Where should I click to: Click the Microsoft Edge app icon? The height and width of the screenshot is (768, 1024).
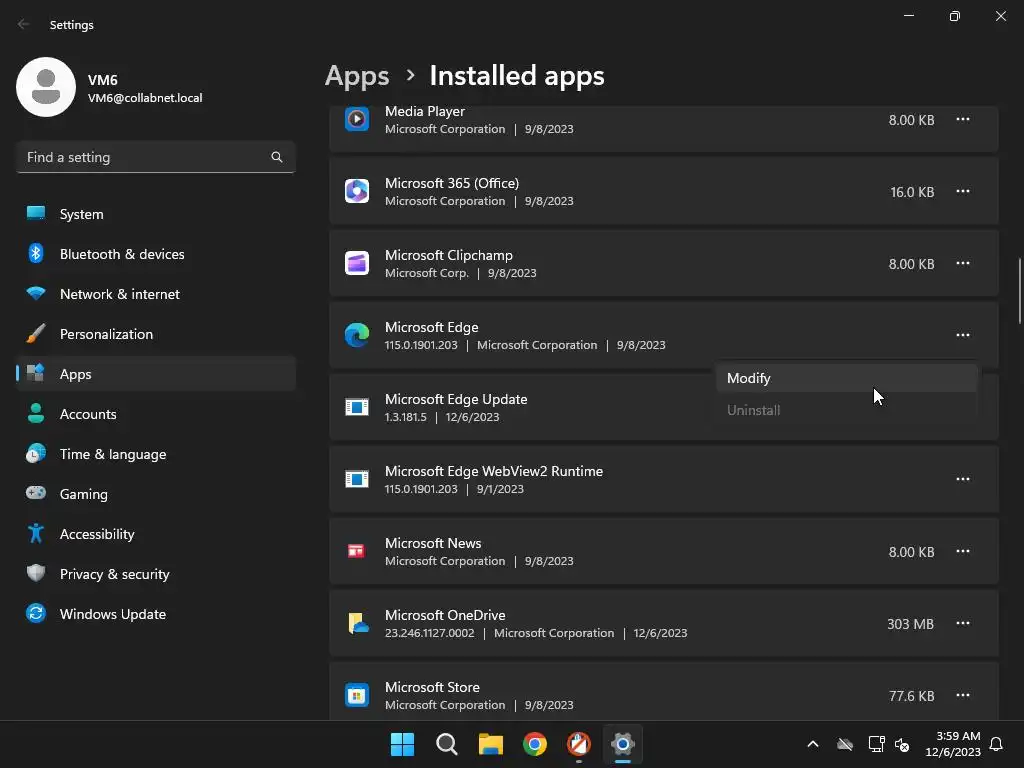tap(357, 335)
